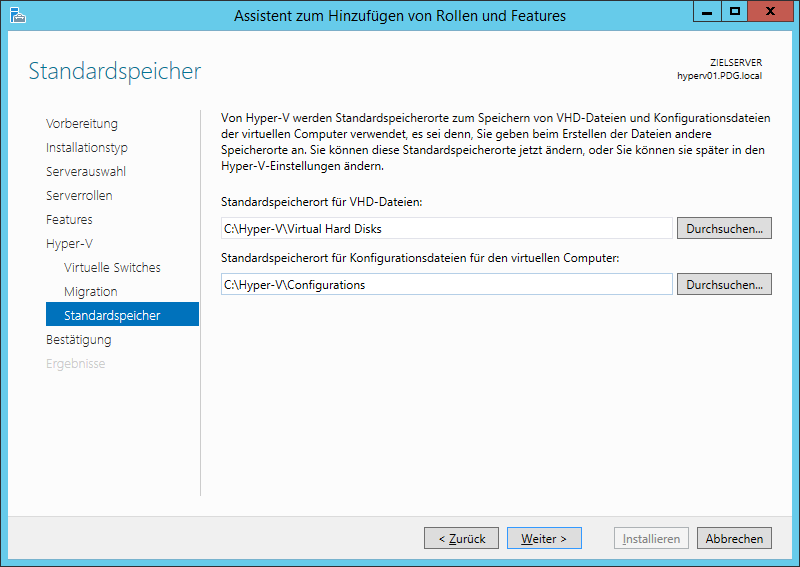Jump to Virtuelle Switches page
800x567 pixels.
112,268
